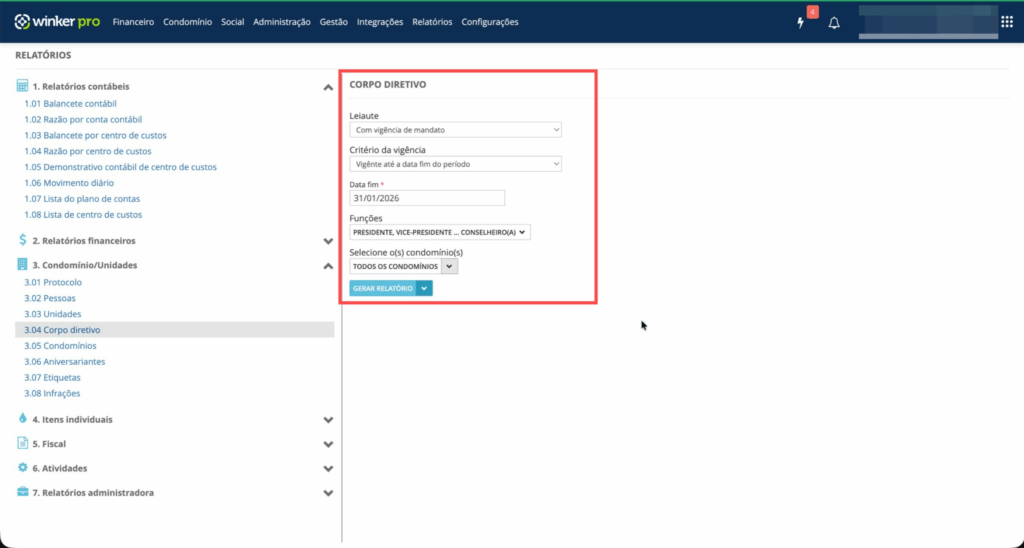The width and height of the screenshot is (1024, 548).
Task: Open the Financeiro menu
Action: 133,22
